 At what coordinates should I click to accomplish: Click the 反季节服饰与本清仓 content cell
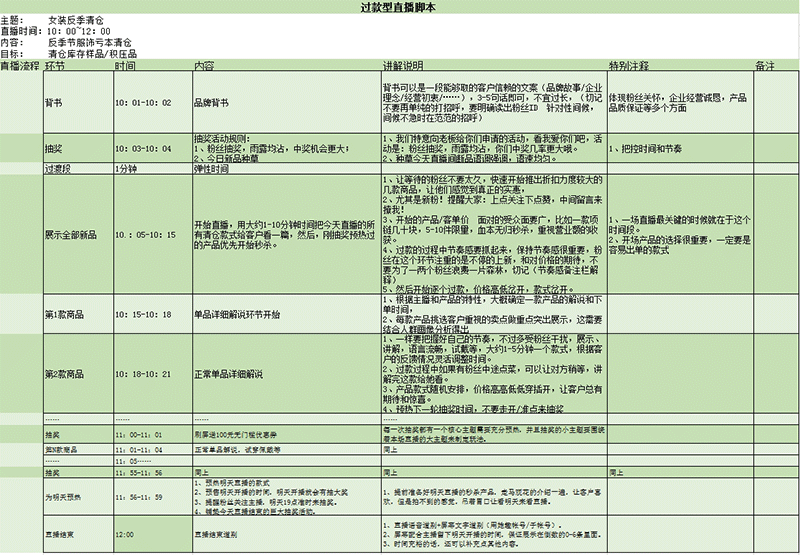coord(90,43)
